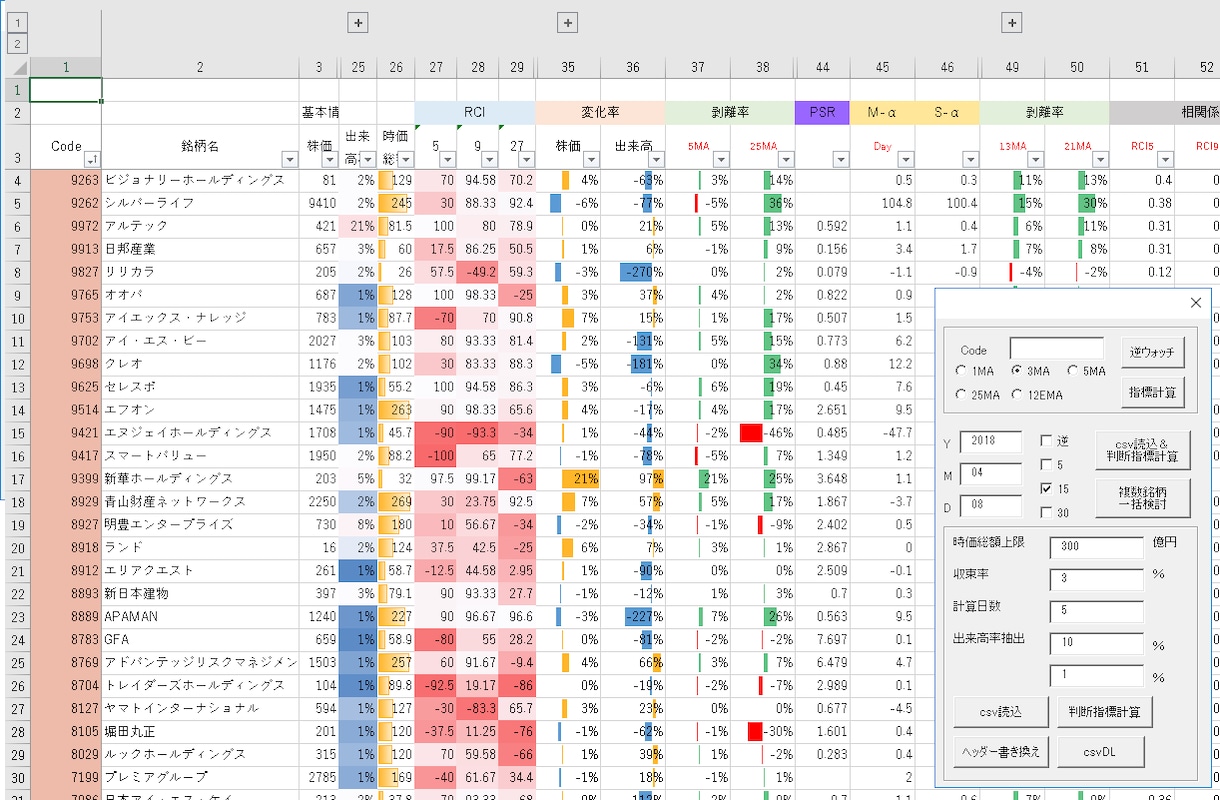Open filter arrow for 25MA 剥離率 column
The width and height of the screenshot is (1220, 800).
click(786, 159)
